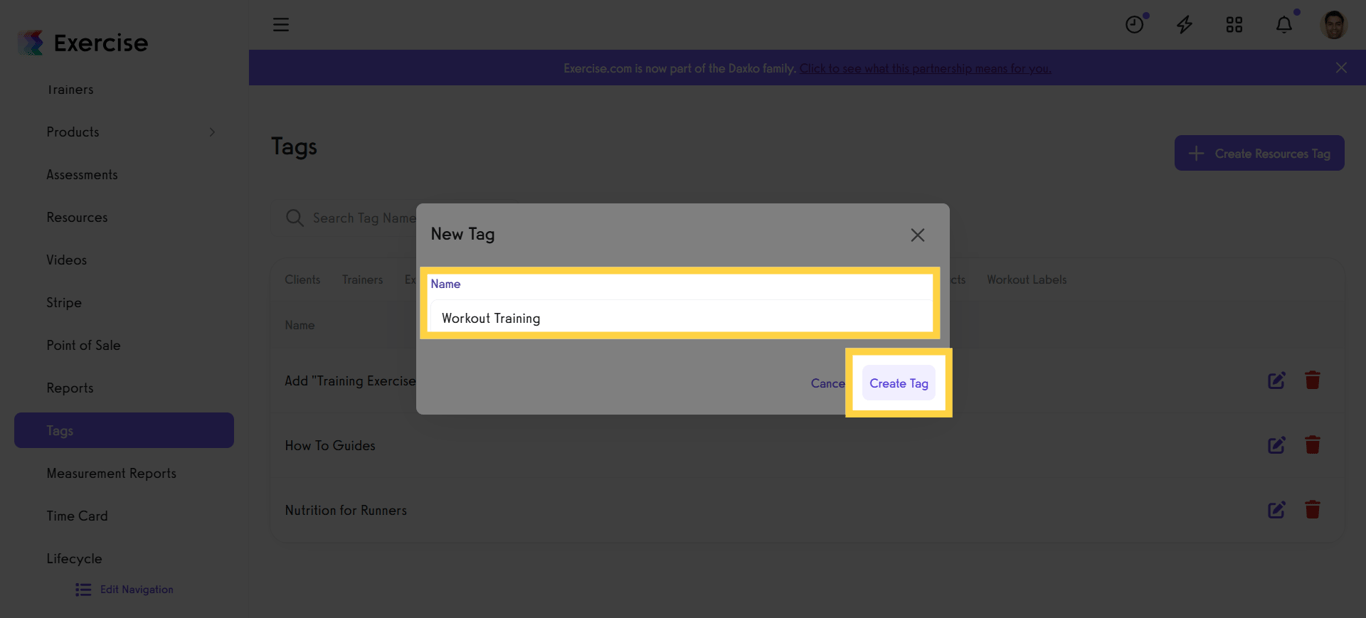Viewport: 1366px width, 618px height.
Task: Click the Create Tag button
Action: tap(898, 382)
